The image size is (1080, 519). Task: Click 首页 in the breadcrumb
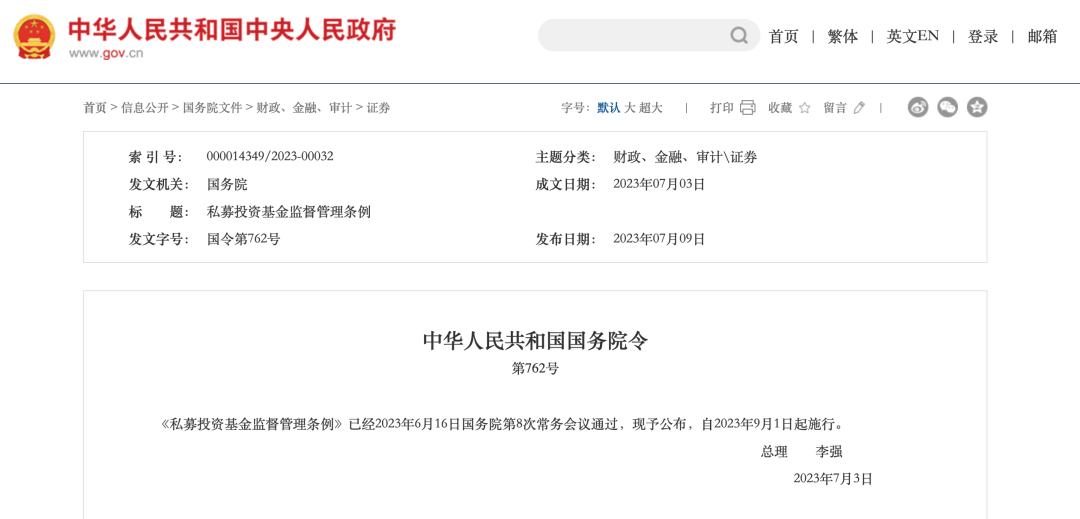95,107
